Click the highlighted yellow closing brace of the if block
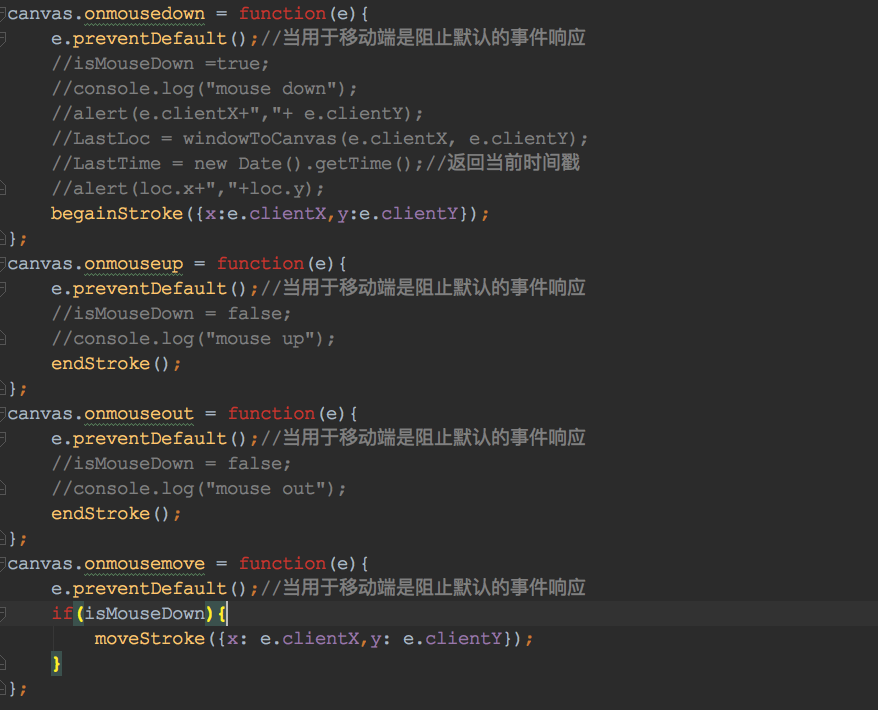The image size is (878, 710). 57,664
